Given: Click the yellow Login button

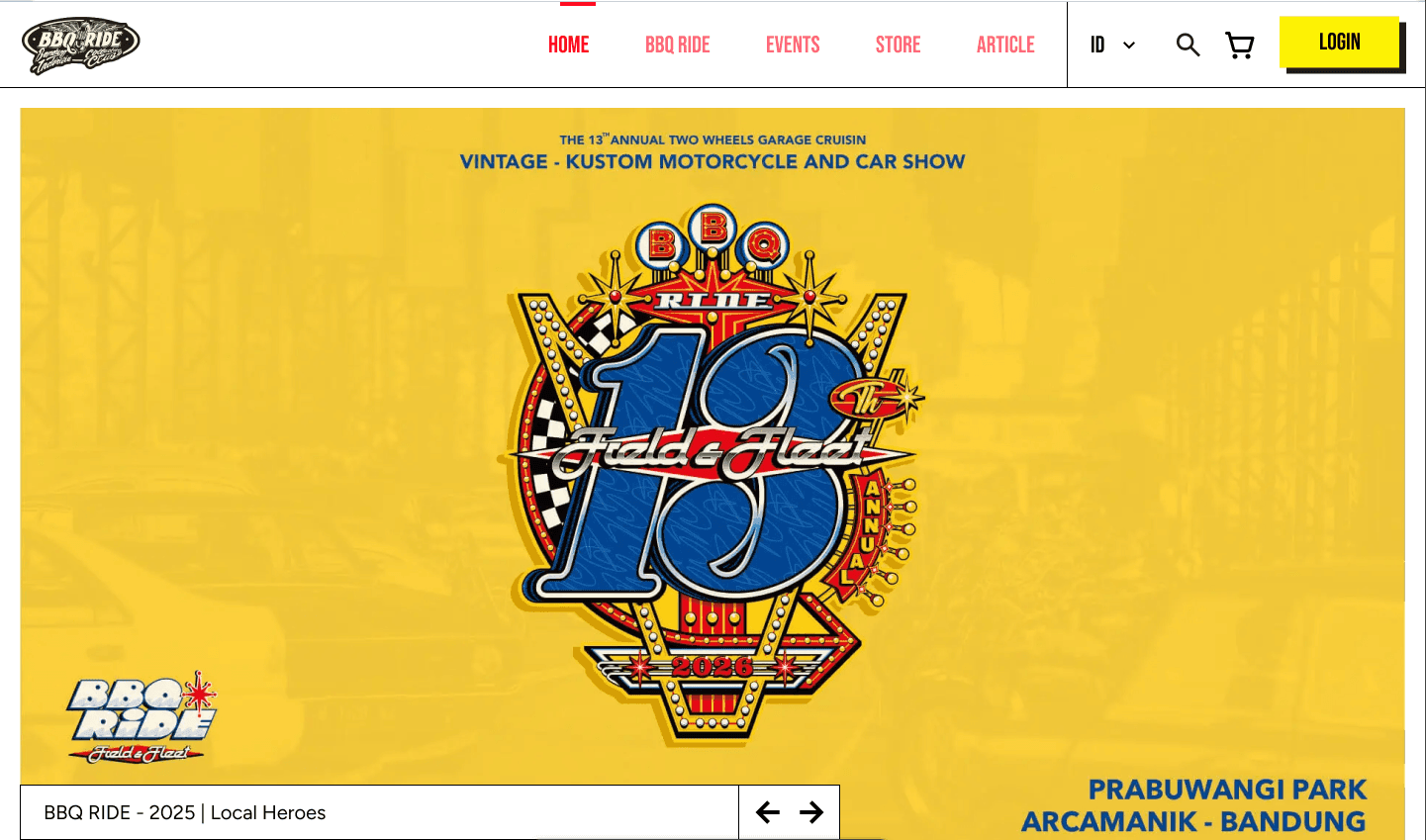Looking at the screenshot, I should tap(1340, 43).
